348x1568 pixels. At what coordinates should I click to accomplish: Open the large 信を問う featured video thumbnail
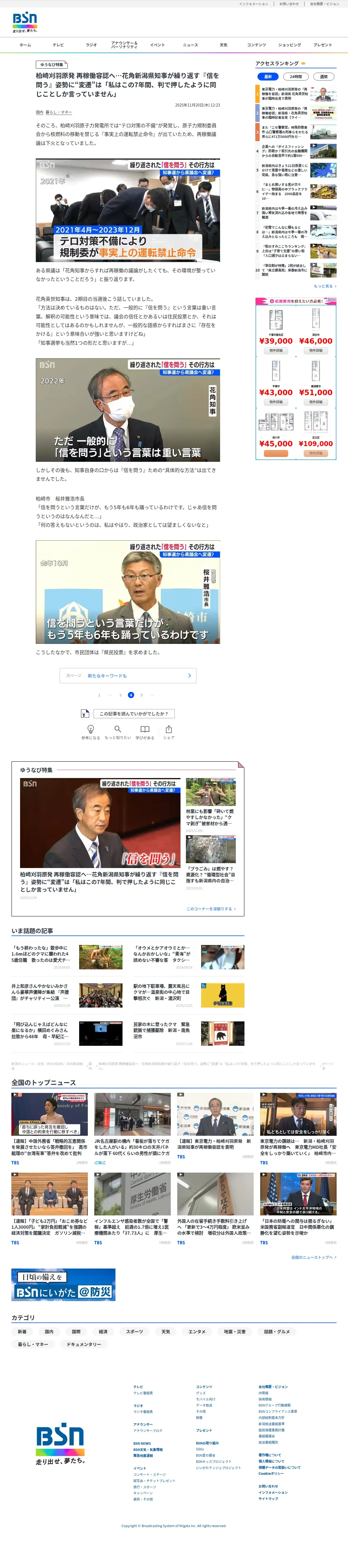(100, 823)
